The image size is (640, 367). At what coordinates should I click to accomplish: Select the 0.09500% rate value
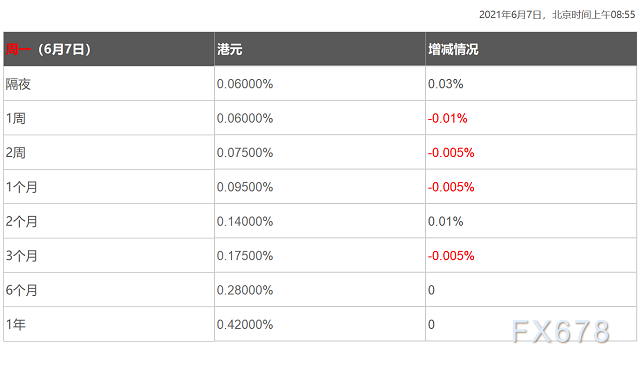click(x=245, y=187)
